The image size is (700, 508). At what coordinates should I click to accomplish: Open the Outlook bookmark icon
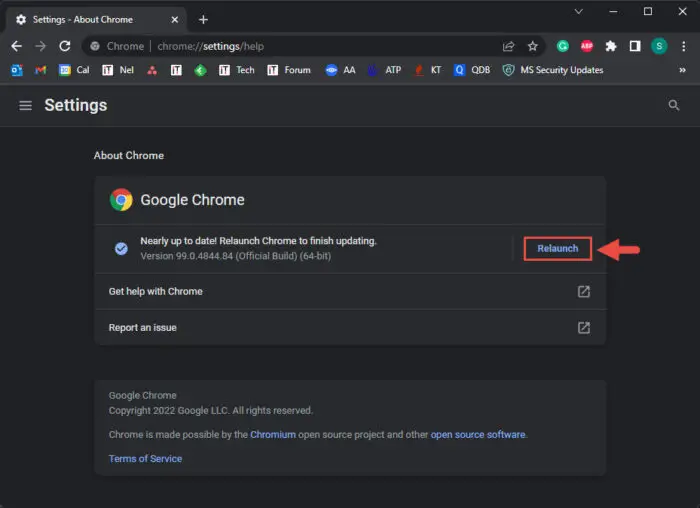(x=17, y=70)
